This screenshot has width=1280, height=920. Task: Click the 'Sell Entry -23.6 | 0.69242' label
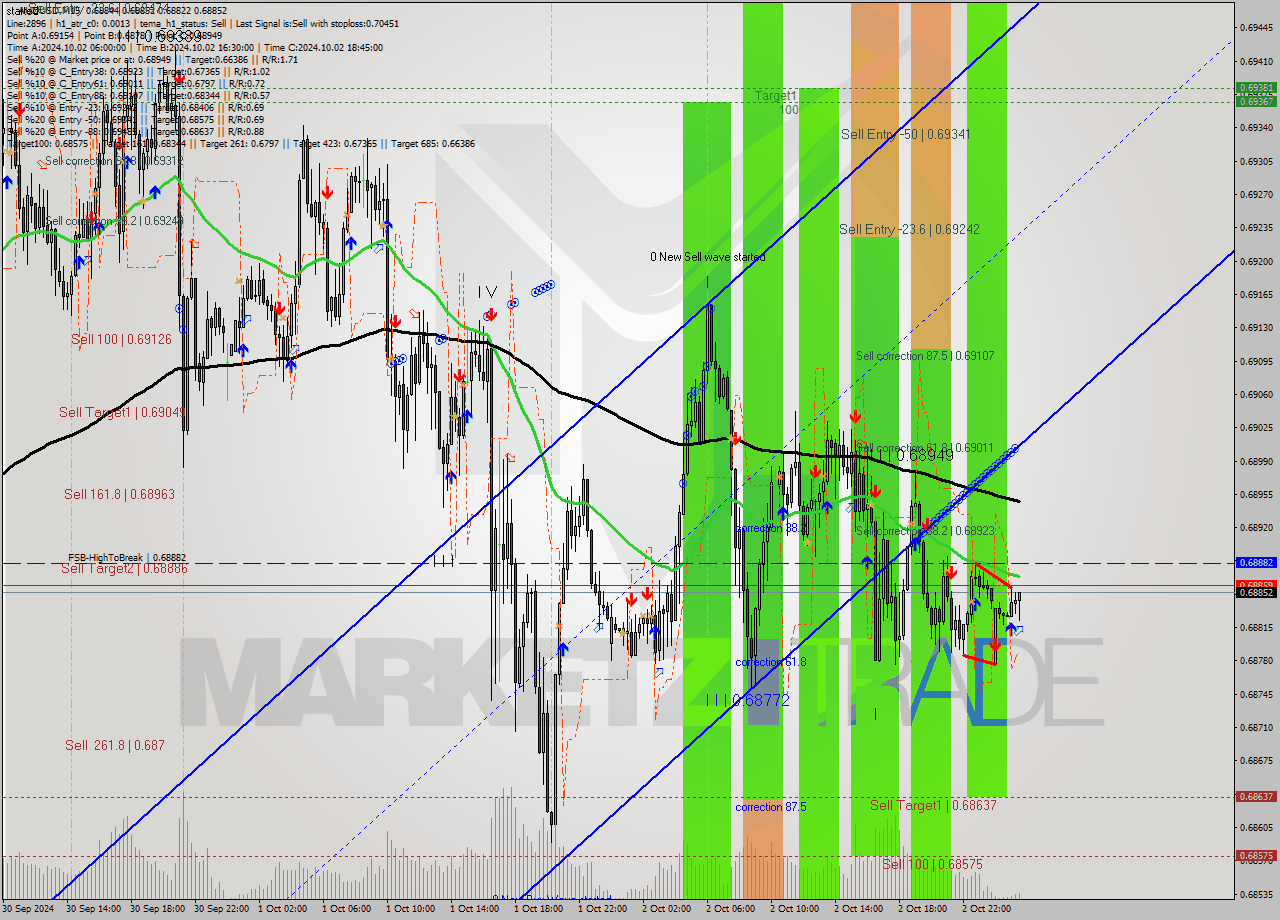pos(909,229)
